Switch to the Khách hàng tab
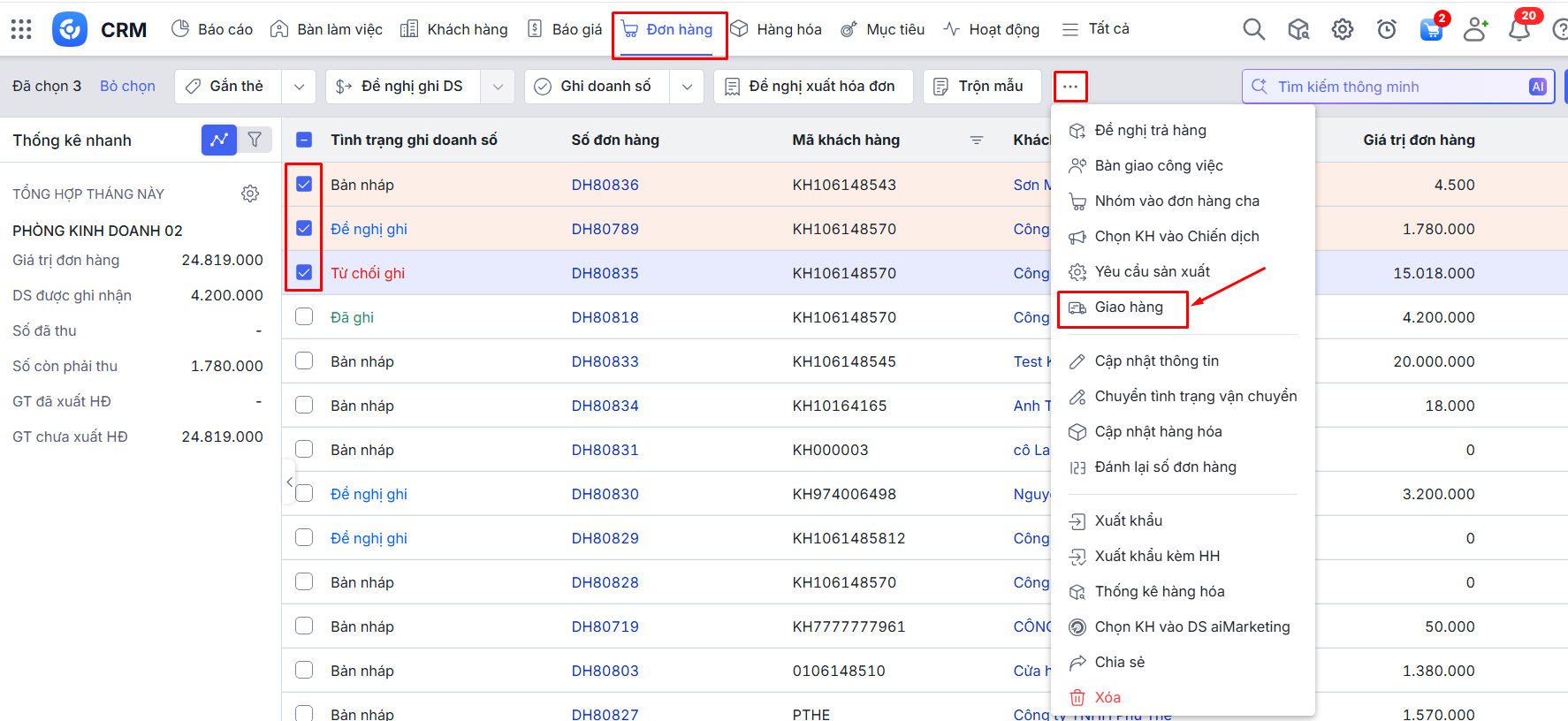Viewport: 1568px width, 721px height. click(454, 29)
